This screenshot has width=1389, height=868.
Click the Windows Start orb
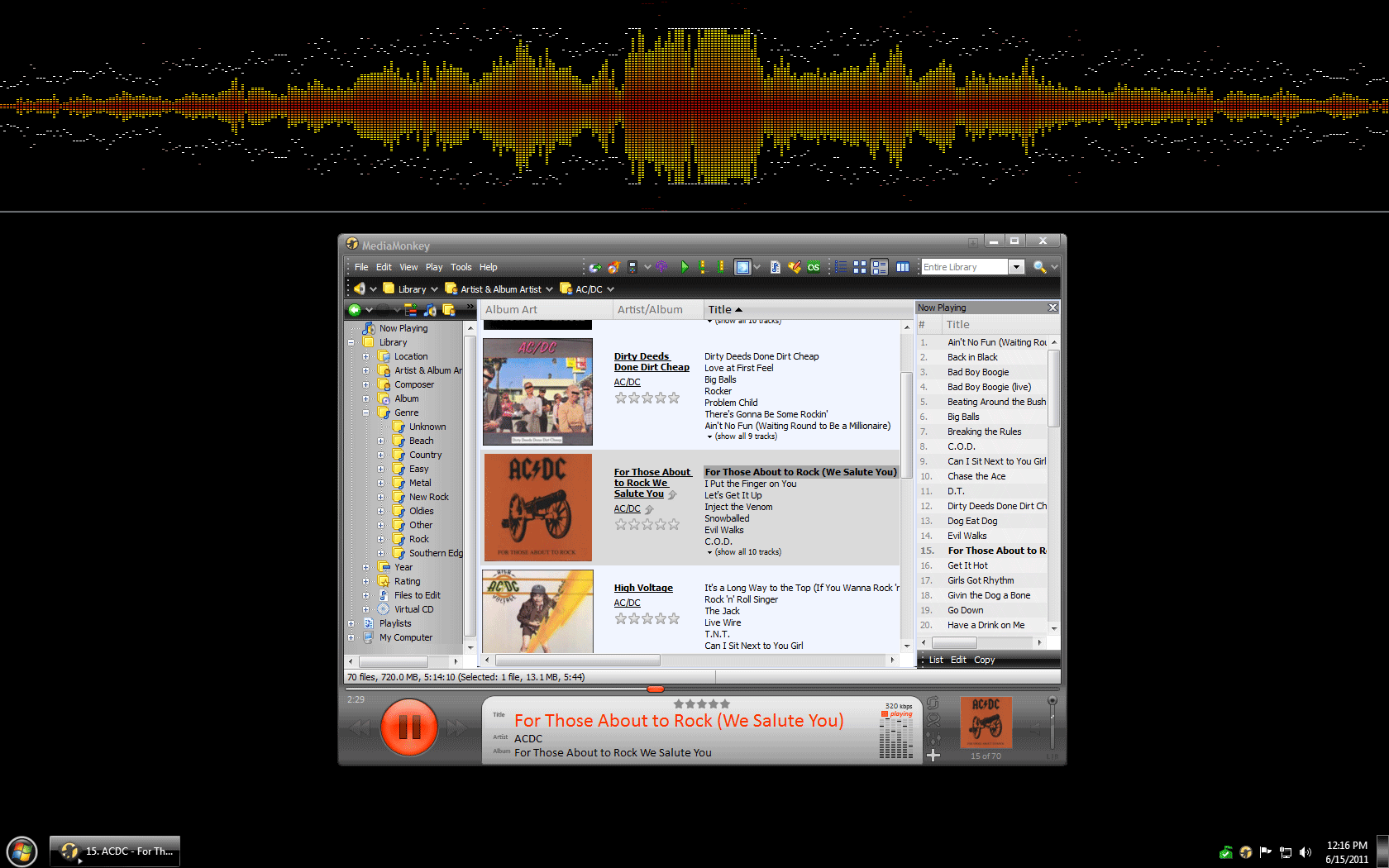(22, 851)
